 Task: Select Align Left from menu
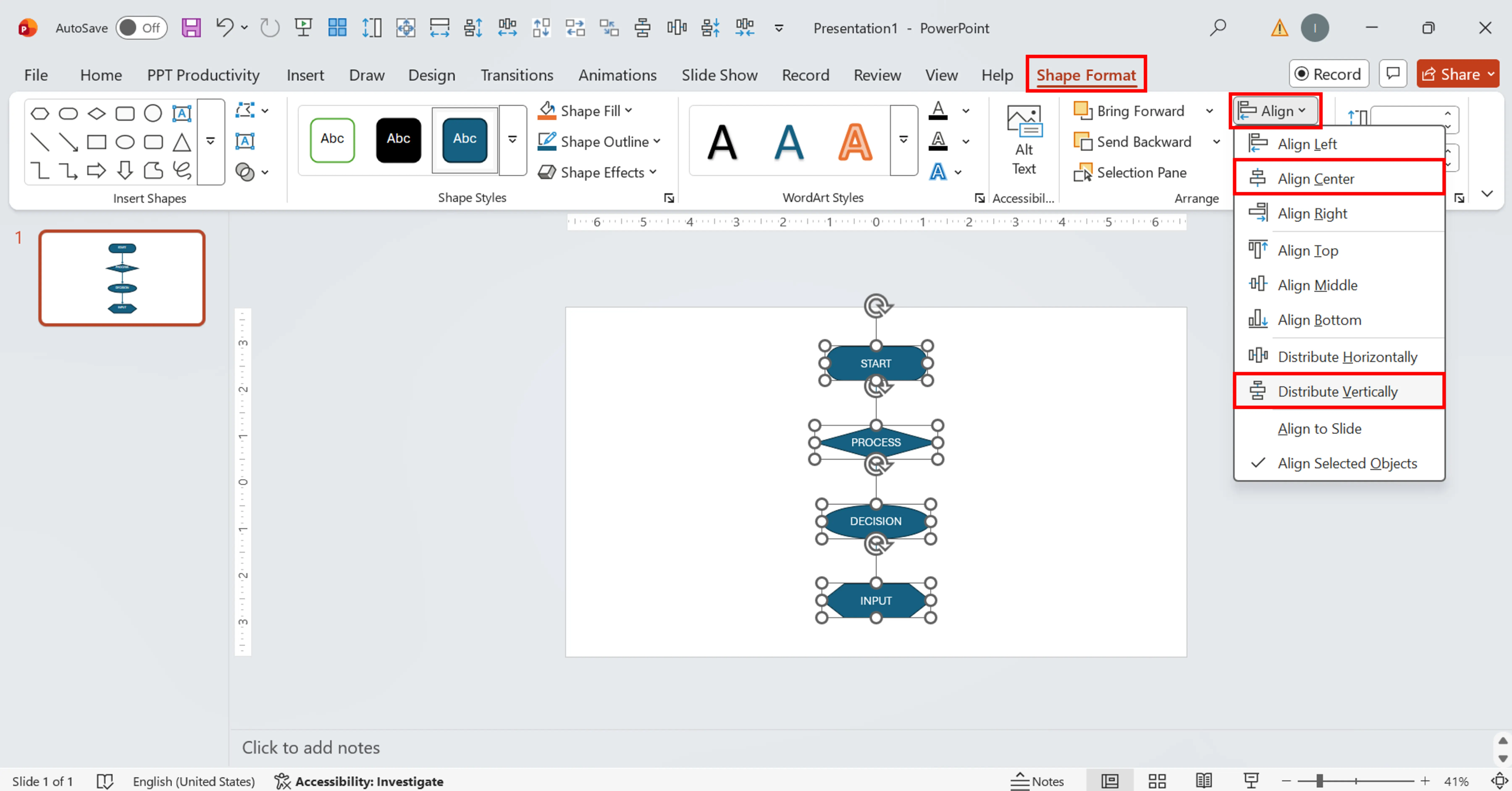[1339, 144]
